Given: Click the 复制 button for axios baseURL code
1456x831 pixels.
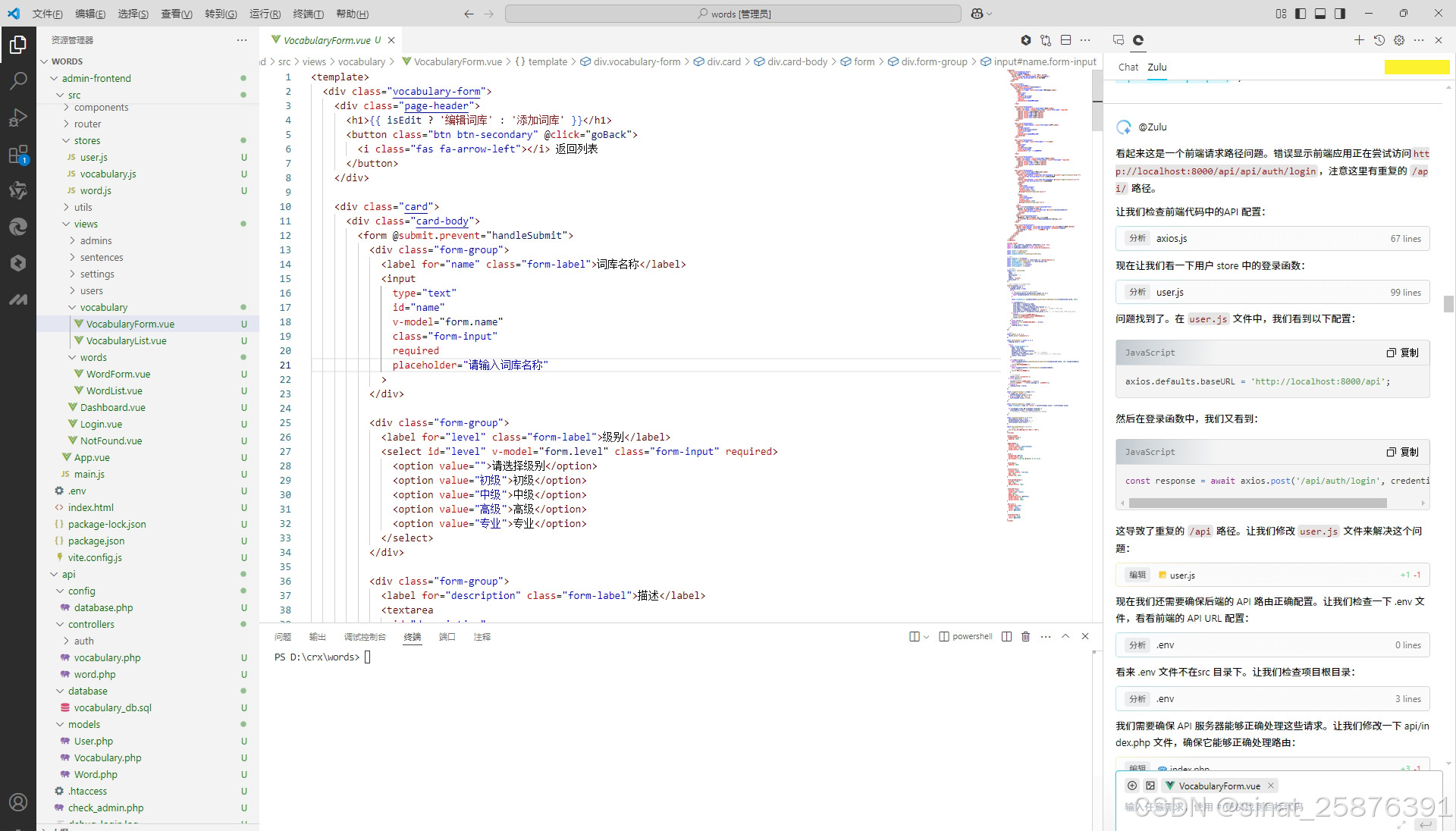Looking at the screenshot, I should coord(1403,353).
